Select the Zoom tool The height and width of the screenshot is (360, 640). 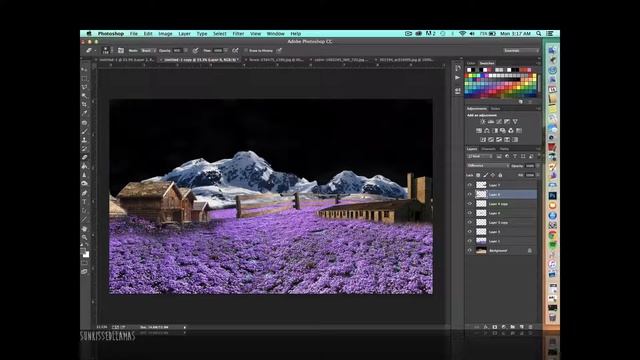click(84, 237)
